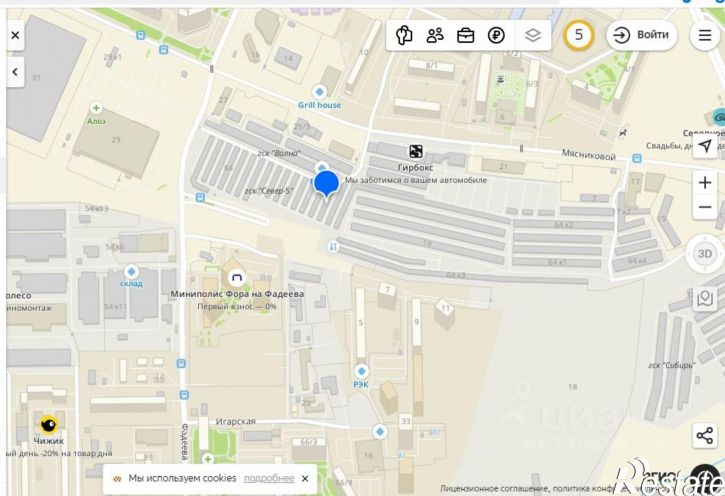Screen dimensions: 725x496
Task: Click building number 29 on the map
Action: point(116,140)
